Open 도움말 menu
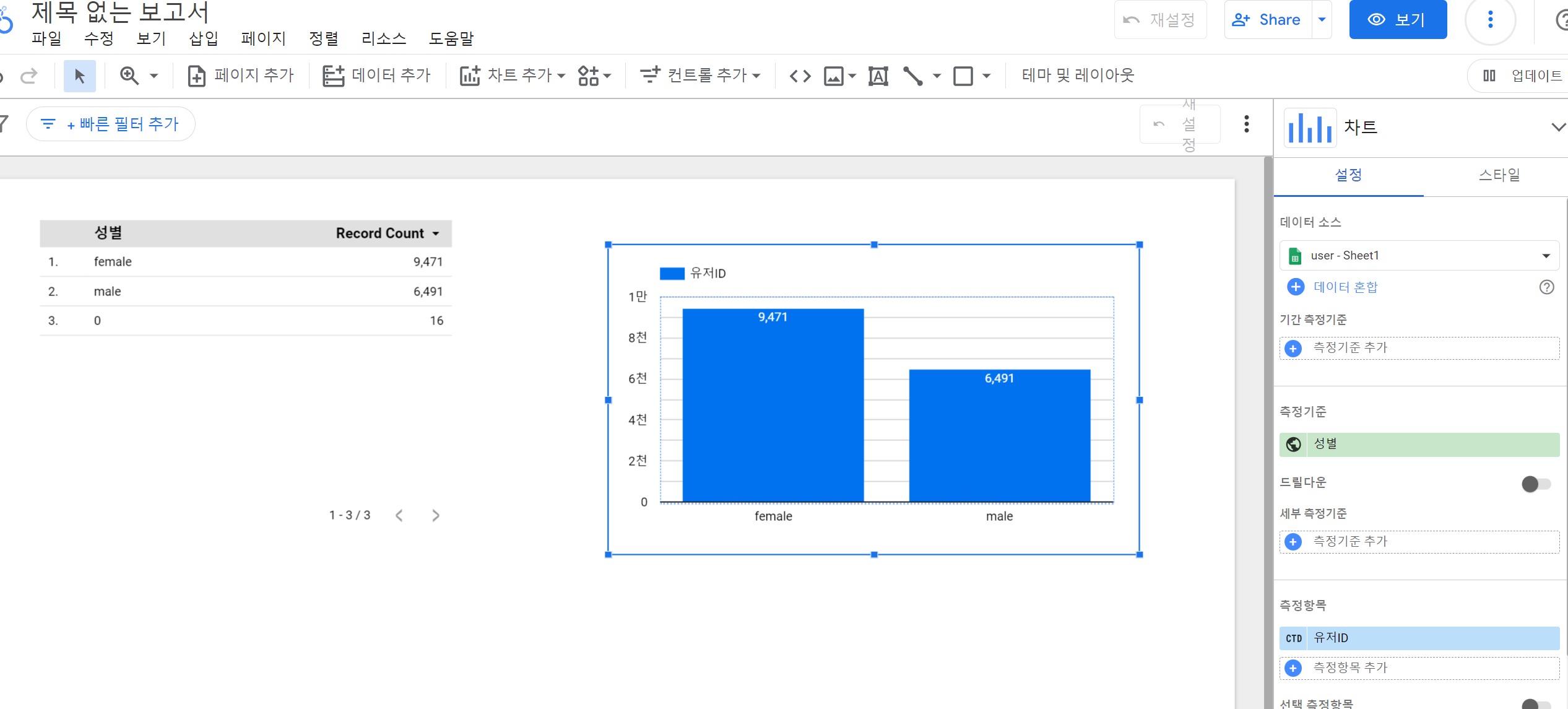The height and width of the screenshot is (709, 1568). (x=451, y=38)
